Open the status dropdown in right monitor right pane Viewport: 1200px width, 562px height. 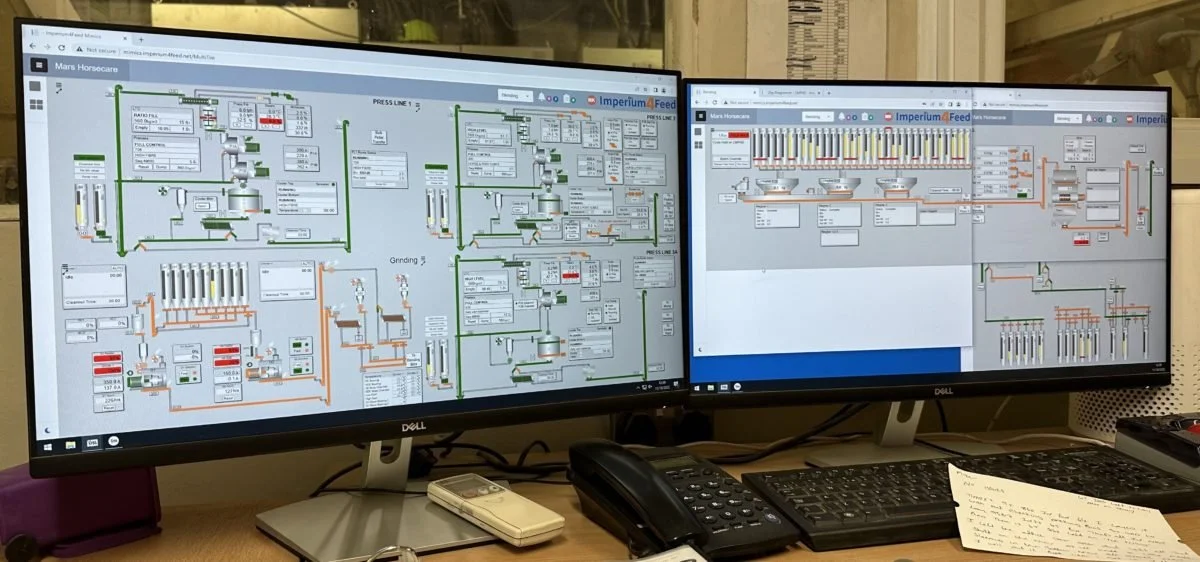click(x=1068, y=119)
